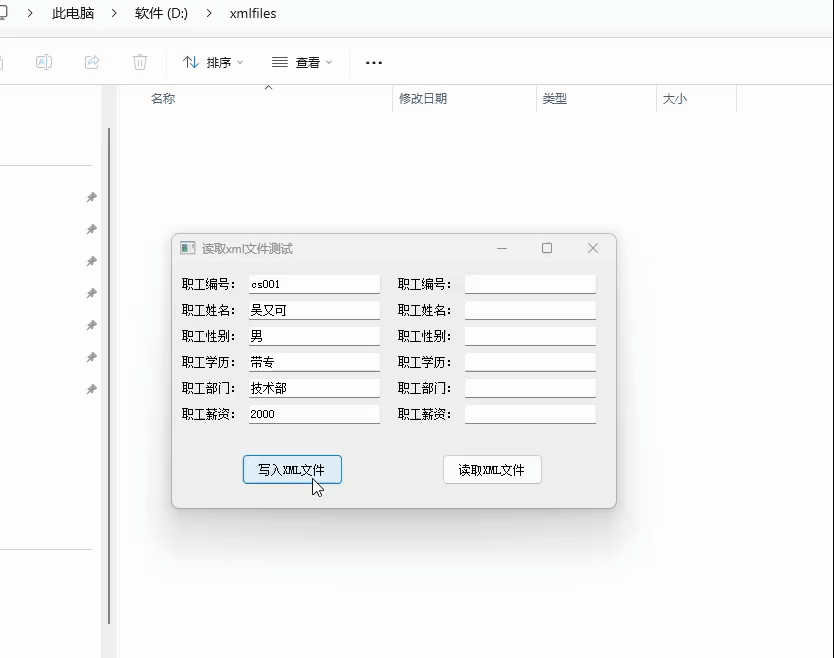Click the rename icon in Explorer toolbar

coord(44,62)
